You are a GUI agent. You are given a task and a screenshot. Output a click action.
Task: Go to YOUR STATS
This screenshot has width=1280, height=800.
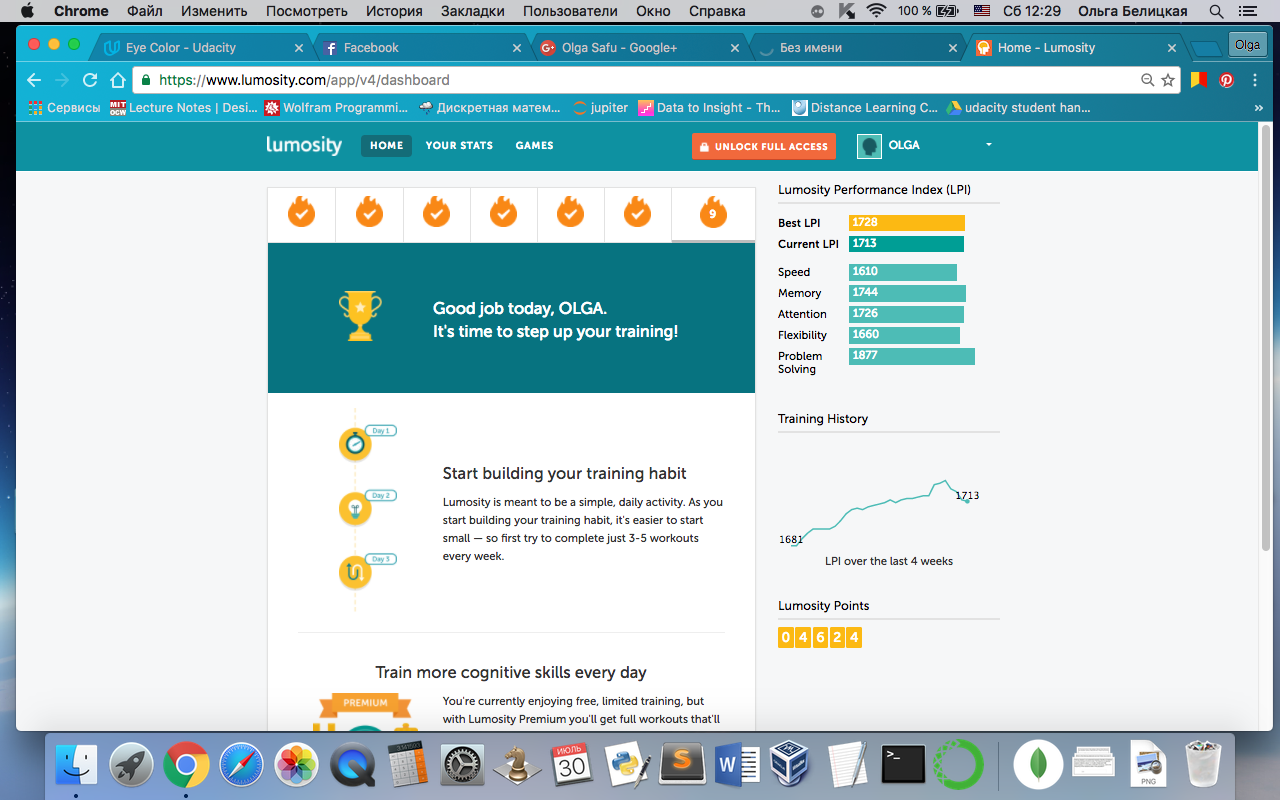coord(459,146)
